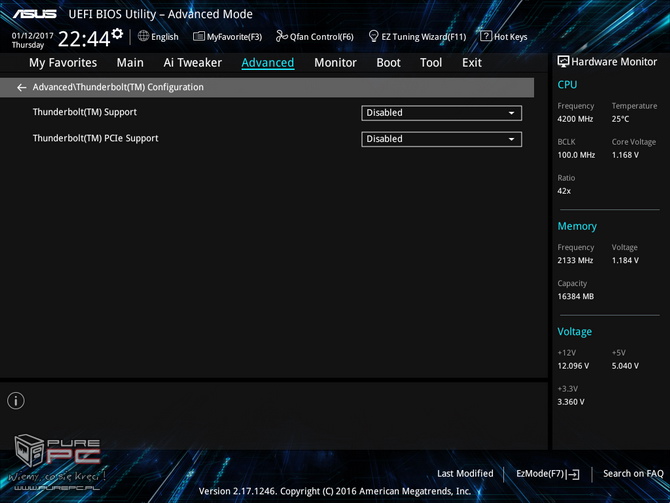
Task: Click the 1.184 V memory voltage value
Action: click(625, 260)
